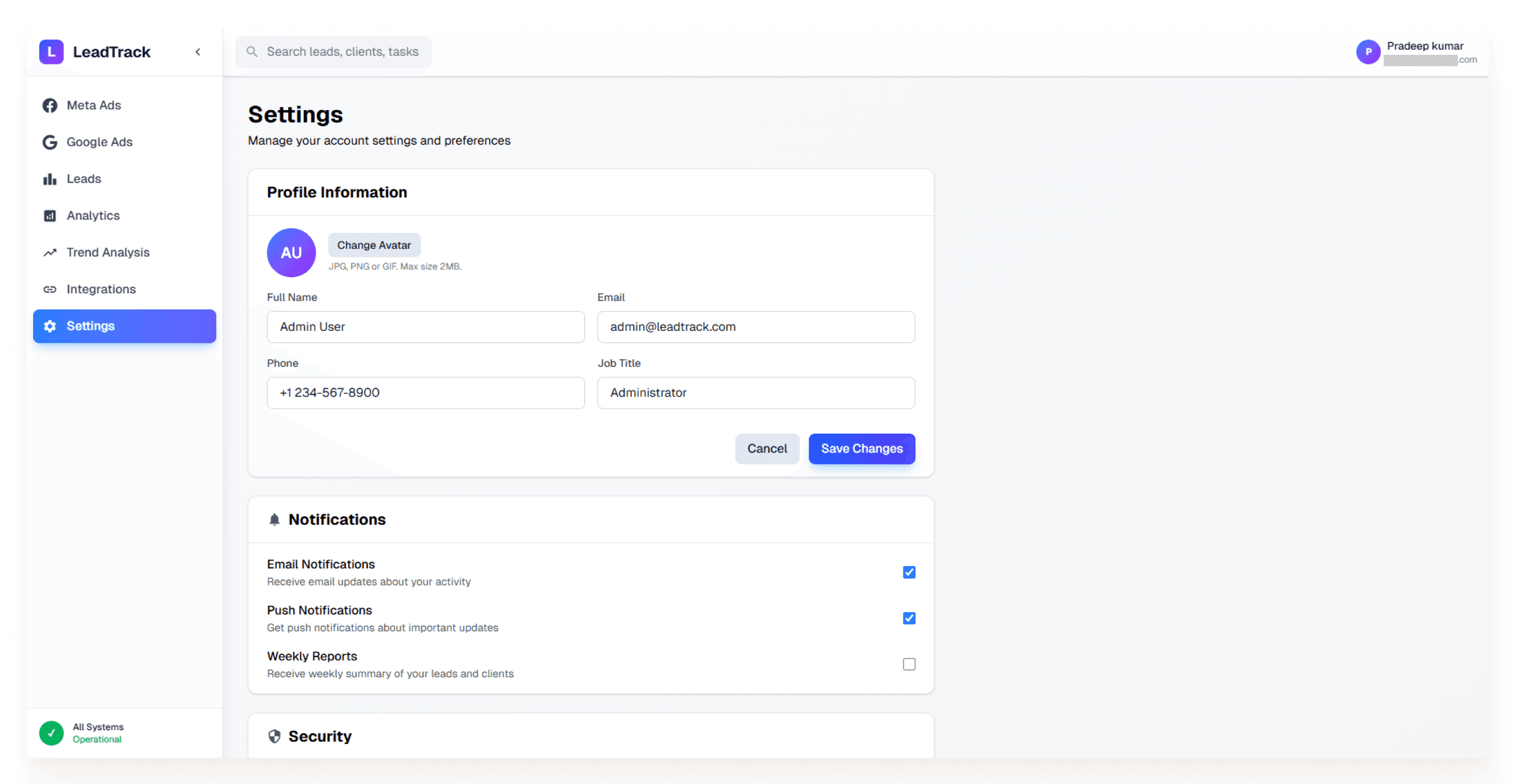Click the Pradeep kumar account name
The height and width of the screenshot is (784, 1516).
[x=1425, y=46]
